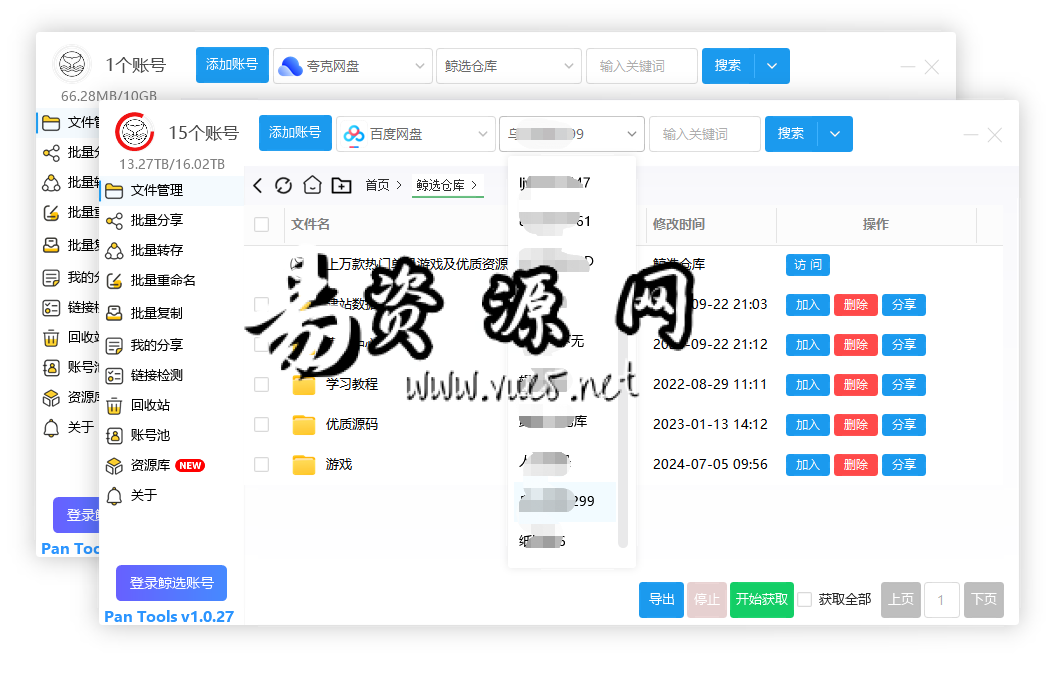This screenshot has width=1048, height=675.
Task: Enable the 获取全部 checkbox
Action: (x=805, y=599)
